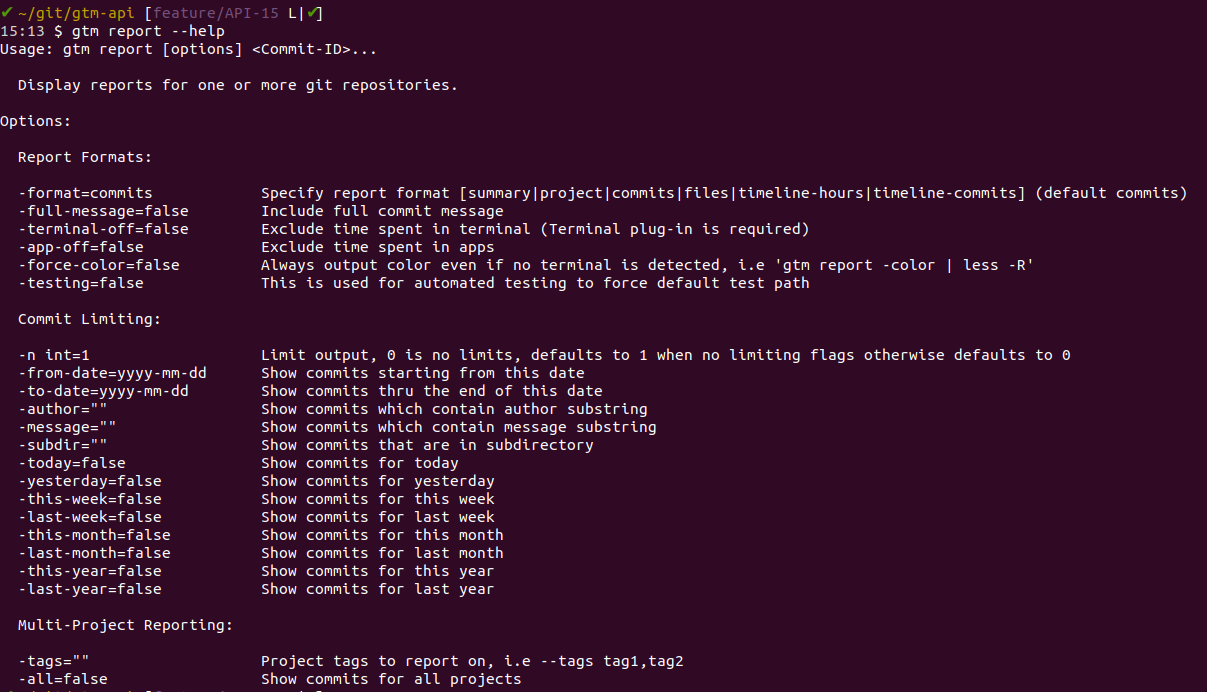
Task: Click the -from-date=yyyy-mm-dd option
Action: click(112, 373)
